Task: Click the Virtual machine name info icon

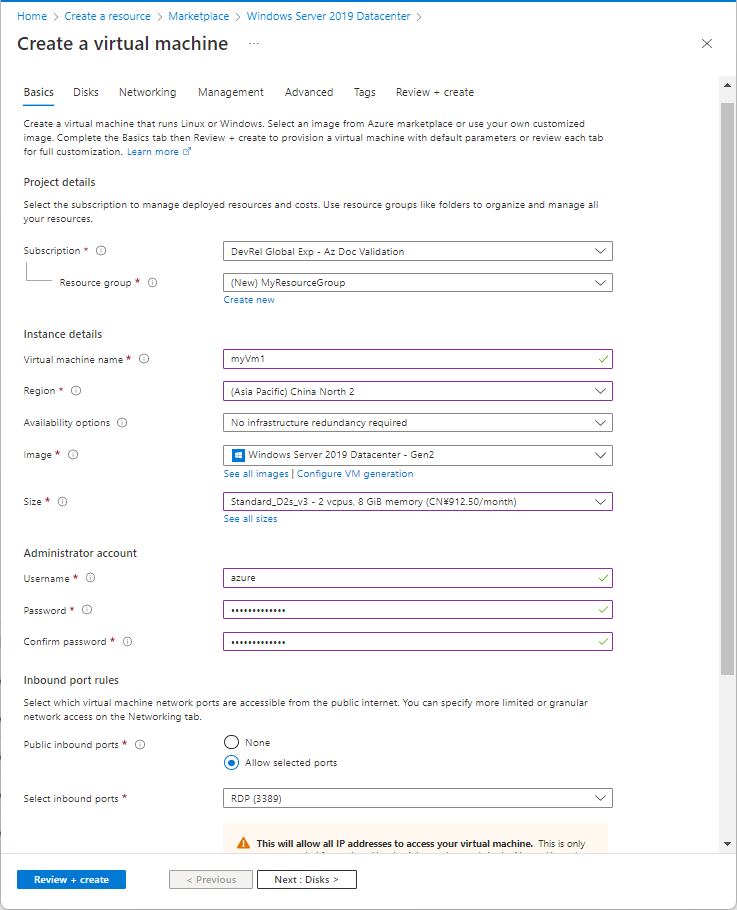Action: (x=144, y=359)
